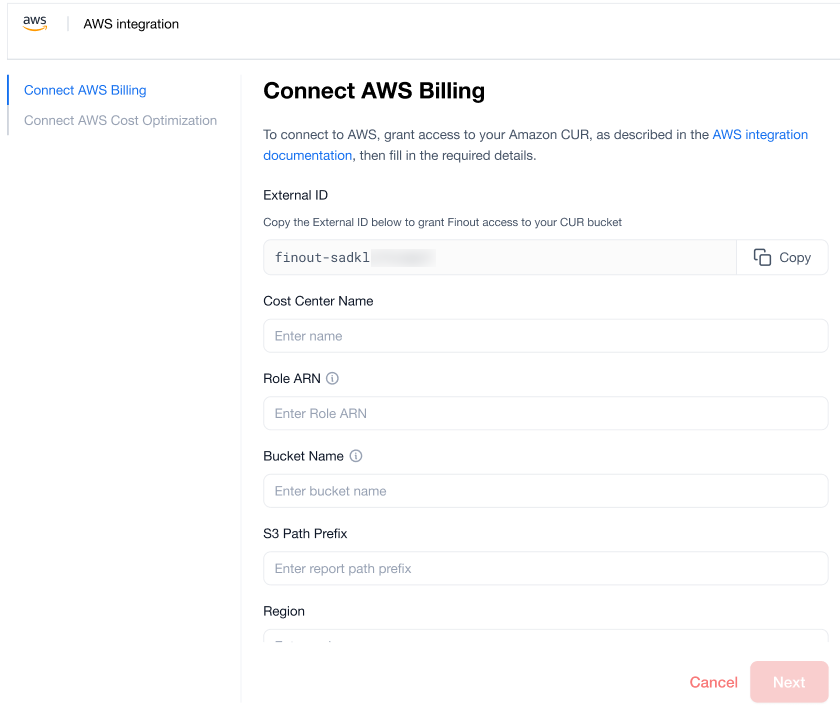Viewport: 840px width, 709px height.
Task: Focus the Bucket Name input field
Action: 545,491
